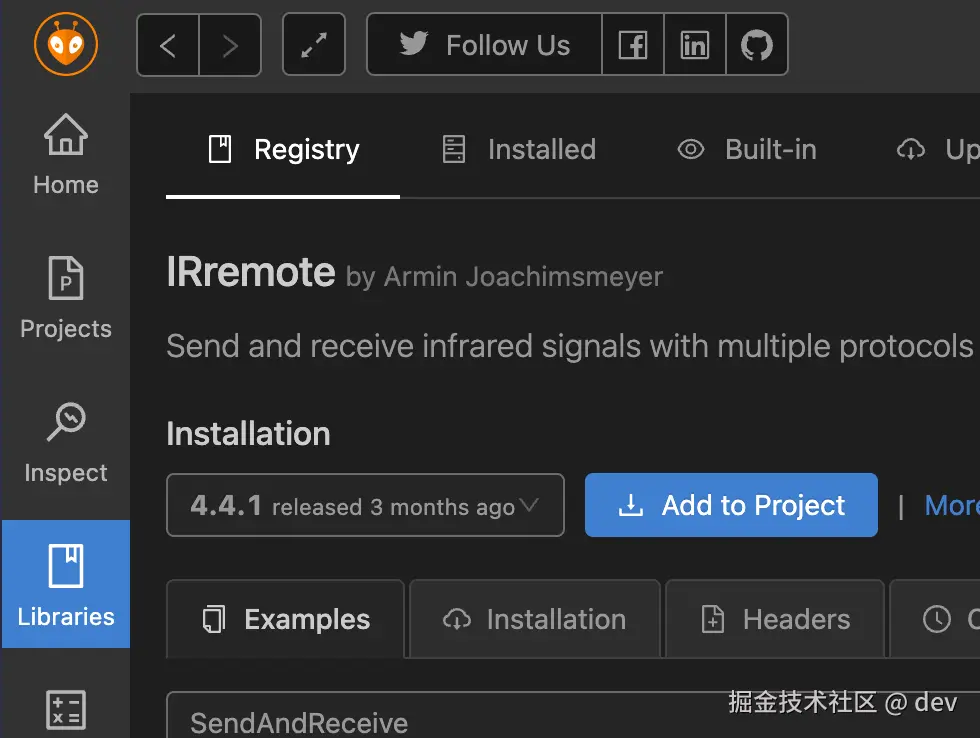Click the IRremote library title
Viewport: 980px width, 738px height.
[x=251, y=272]
